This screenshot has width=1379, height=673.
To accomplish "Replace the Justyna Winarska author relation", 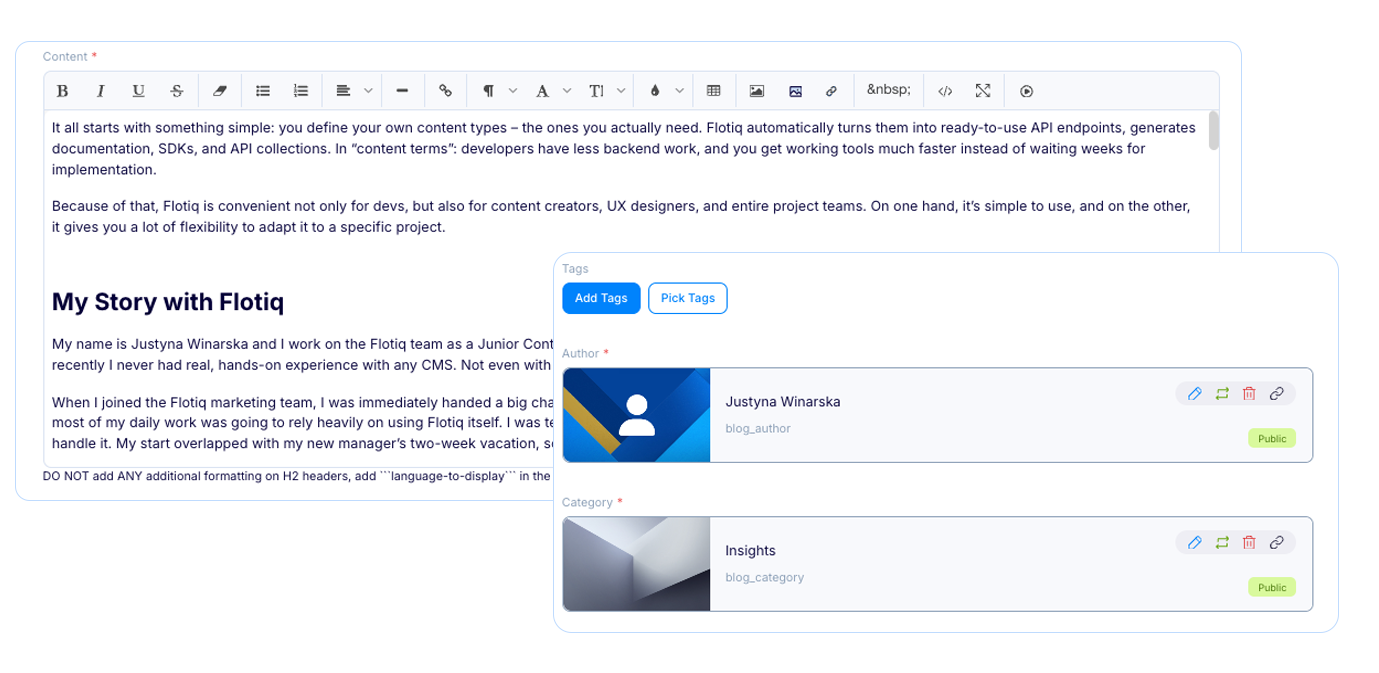I will 1222,394.
